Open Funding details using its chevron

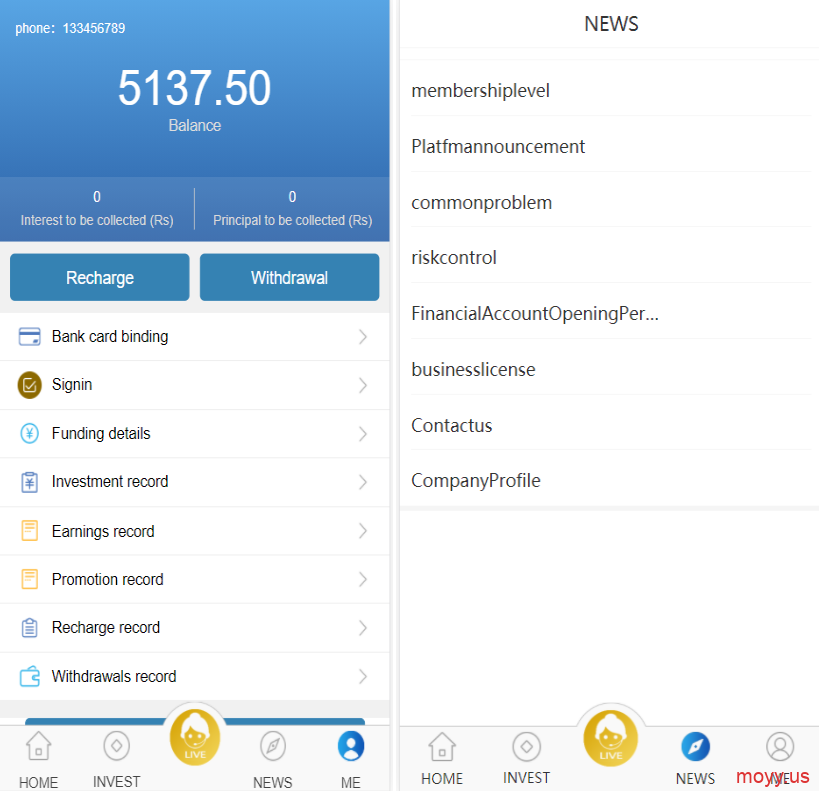tap(363, 434)
